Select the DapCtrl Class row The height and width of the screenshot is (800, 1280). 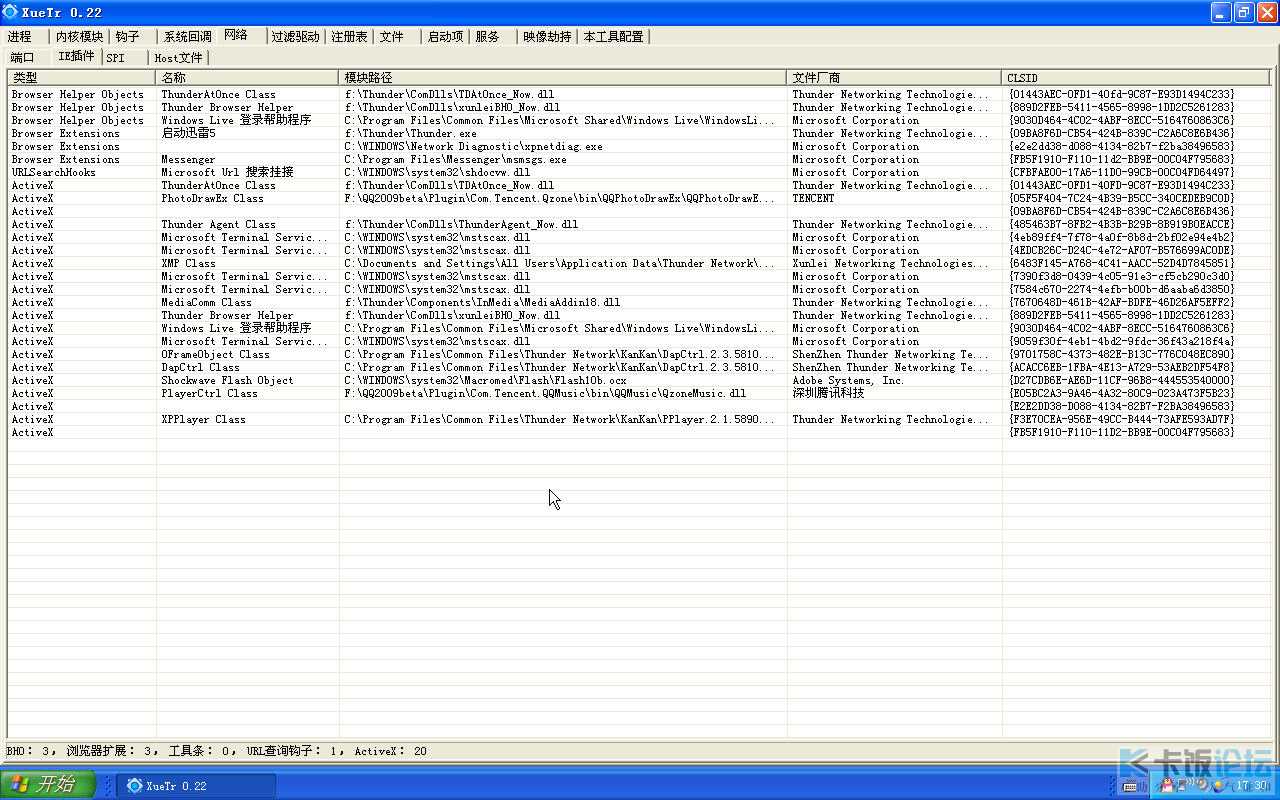click(x=639, y=367)
